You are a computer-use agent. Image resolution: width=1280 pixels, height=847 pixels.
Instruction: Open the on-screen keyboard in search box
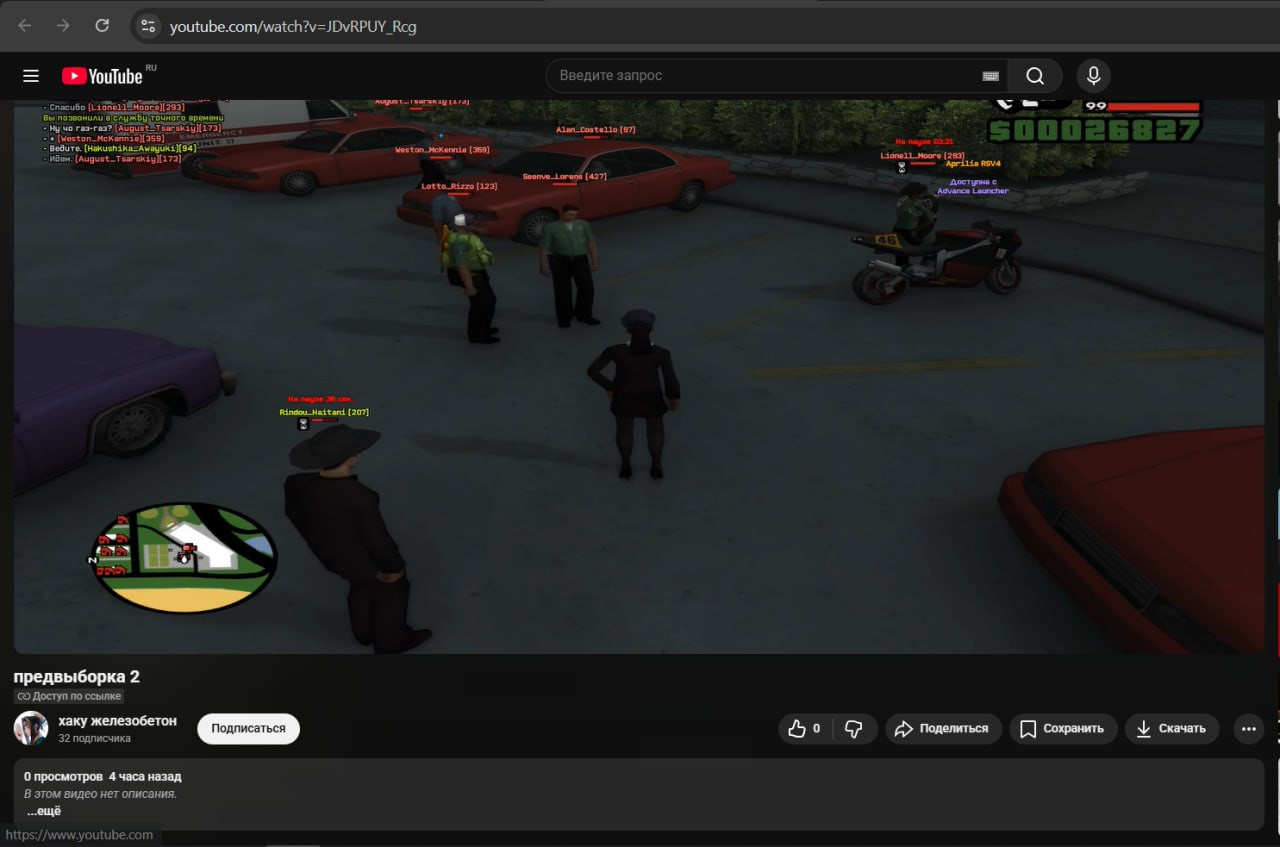point(990,76)
